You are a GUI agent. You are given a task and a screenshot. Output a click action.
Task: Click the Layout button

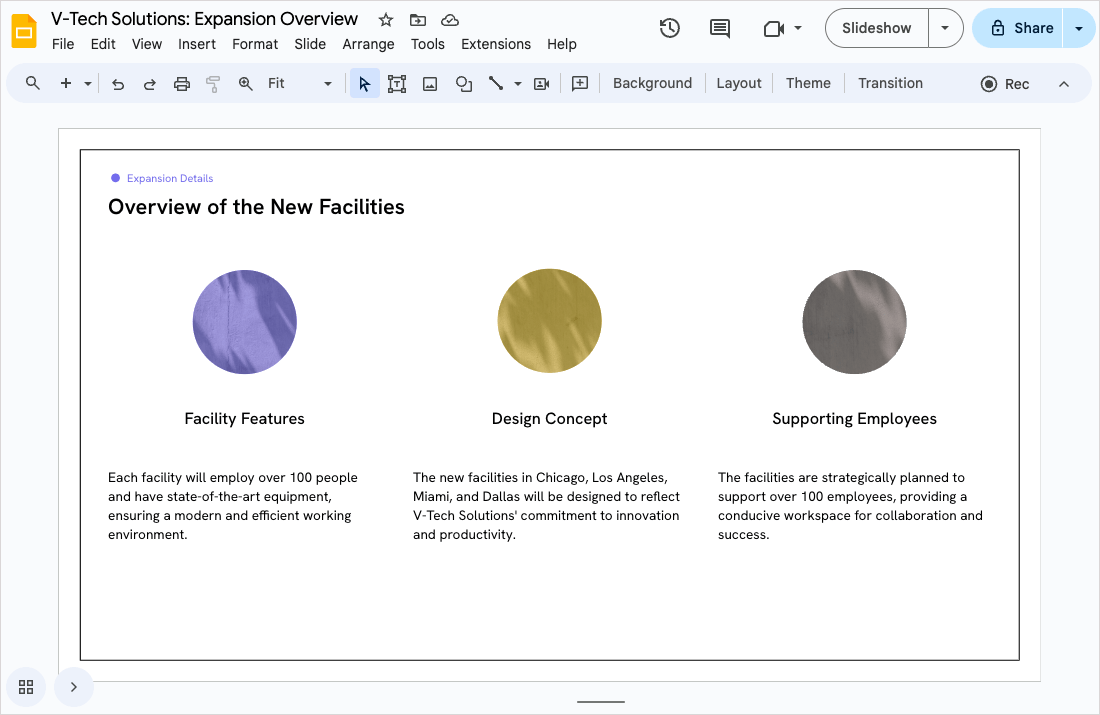739,83
